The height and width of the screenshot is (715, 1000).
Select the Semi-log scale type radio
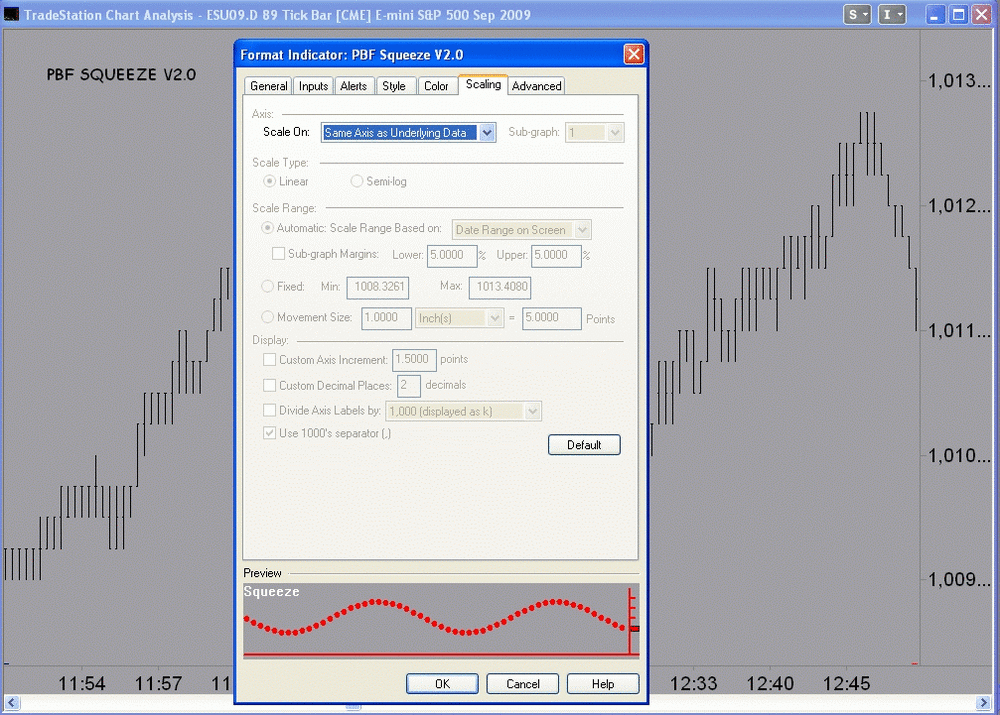pos(357,182)
